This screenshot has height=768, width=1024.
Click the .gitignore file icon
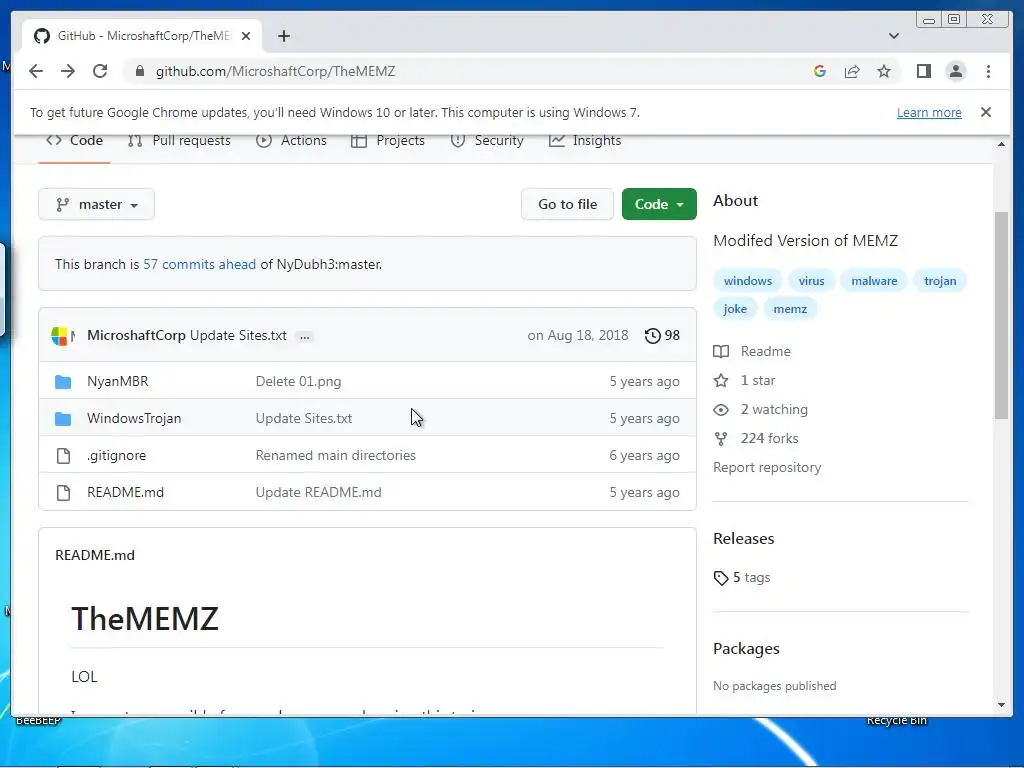point(63,456)
